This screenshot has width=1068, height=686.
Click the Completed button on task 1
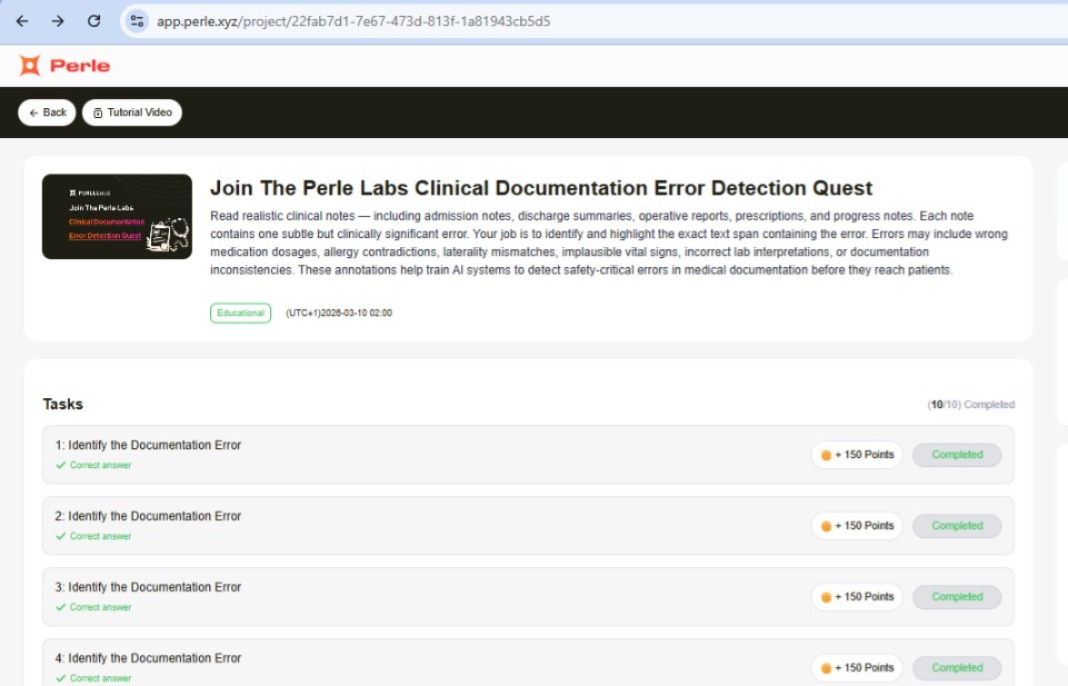(957, 455)
